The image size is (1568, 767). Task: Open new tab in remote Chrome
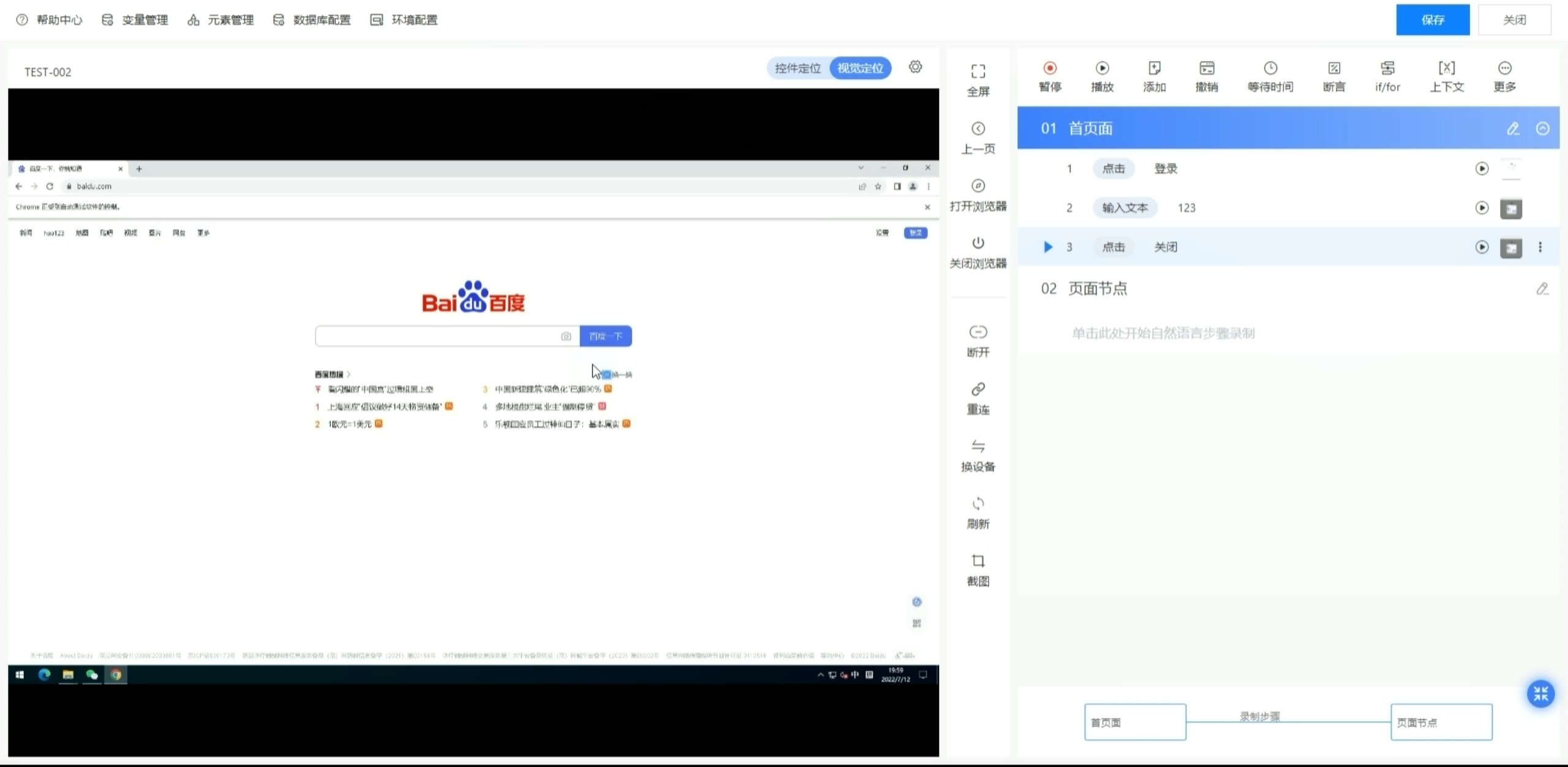[x=139, y=168]
